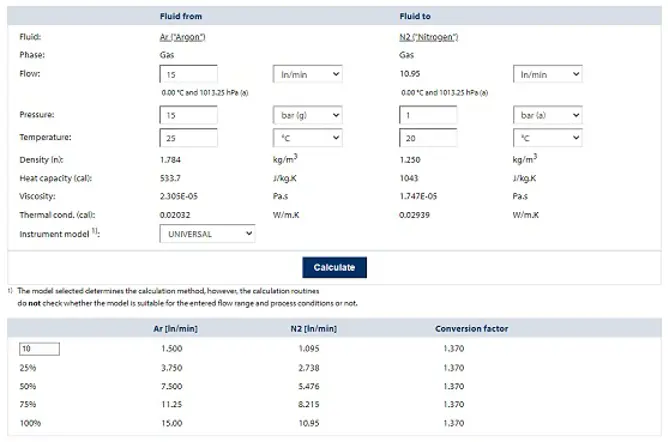Expand the Fluid to temperature unit dropdown
This screenshot has width=668, height=442.
[547, 138]
